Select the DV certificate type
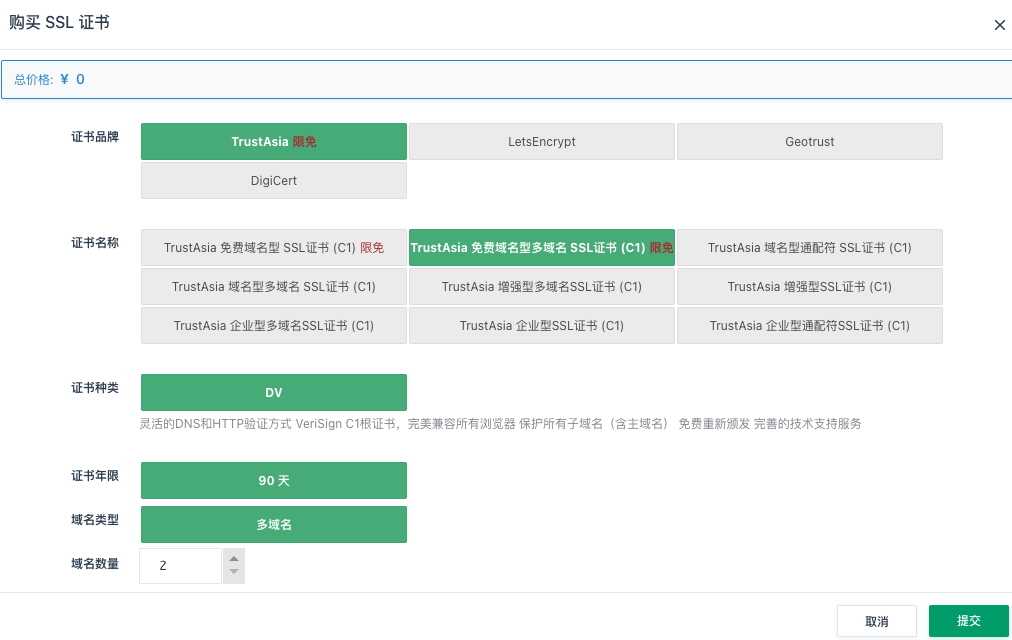This screenshot has width=1012, height=640. pos(274,392)
